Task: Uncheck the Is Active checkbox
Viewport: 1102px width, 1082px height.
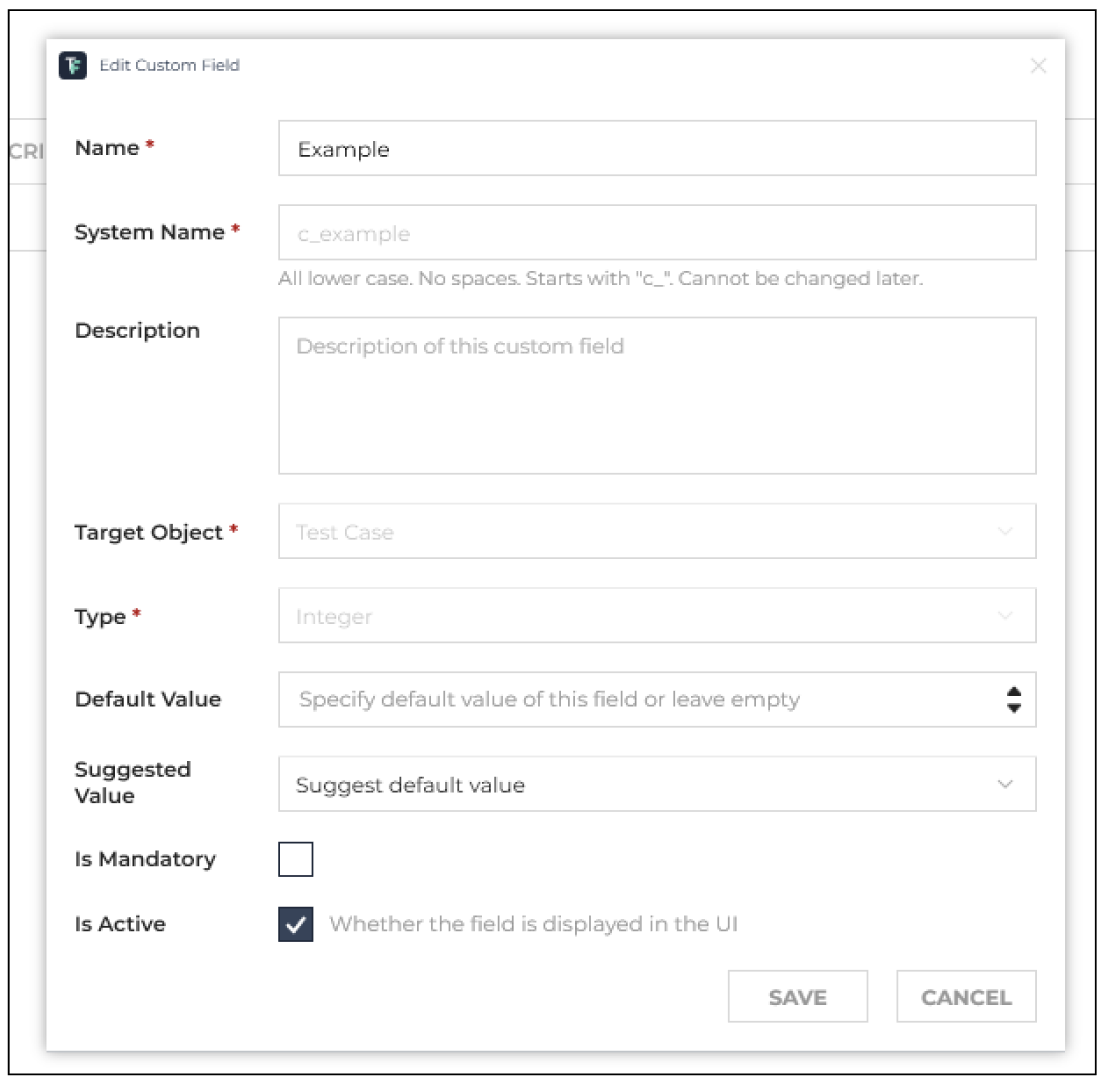Action: (x=295, y=925)
